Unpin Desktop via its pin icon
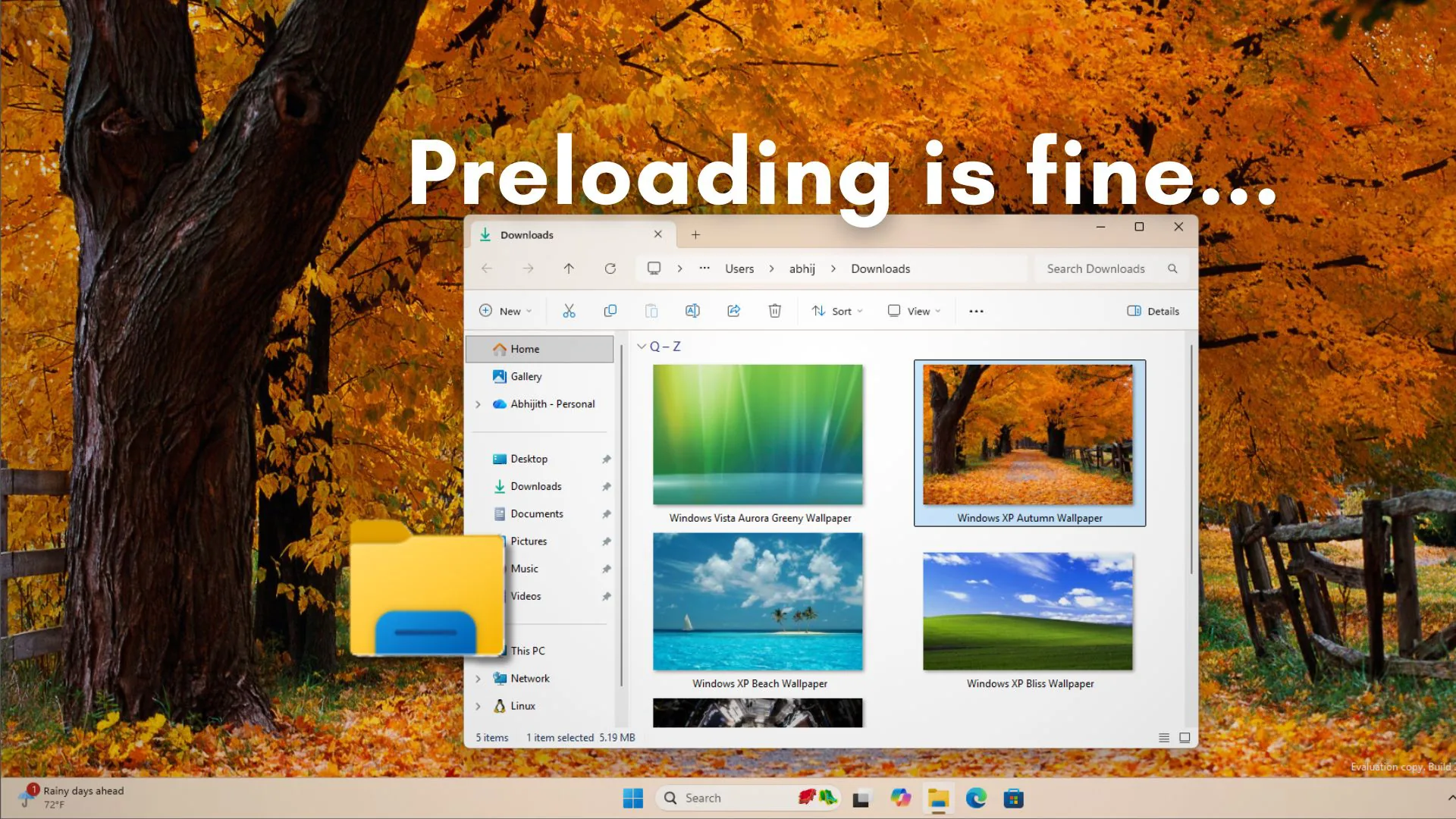The width and height of the screenshot is (1456, 819). tap(606, 460)
